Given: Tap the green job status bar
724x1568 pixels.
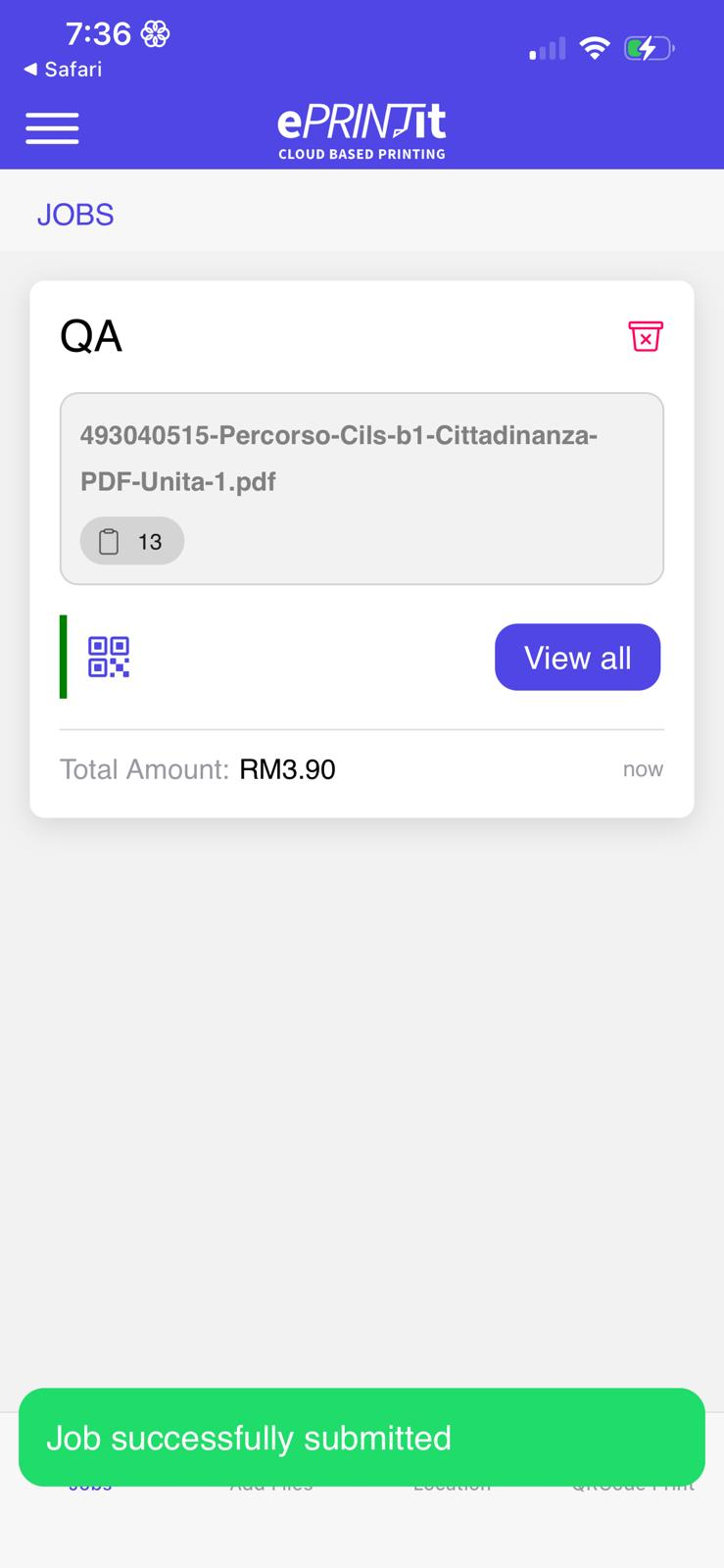Looking at the screenshot, I should (64, 657).
